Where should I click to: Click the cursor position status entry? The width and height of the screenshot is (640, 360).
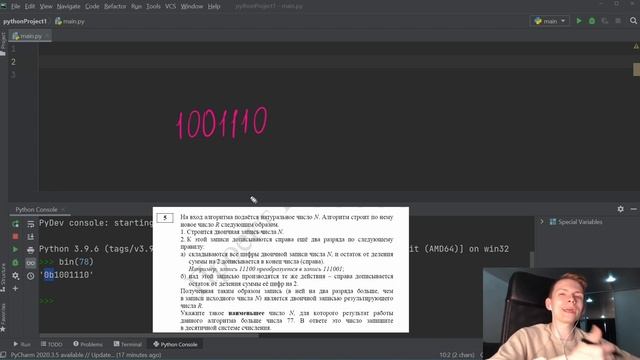(457, 355)
